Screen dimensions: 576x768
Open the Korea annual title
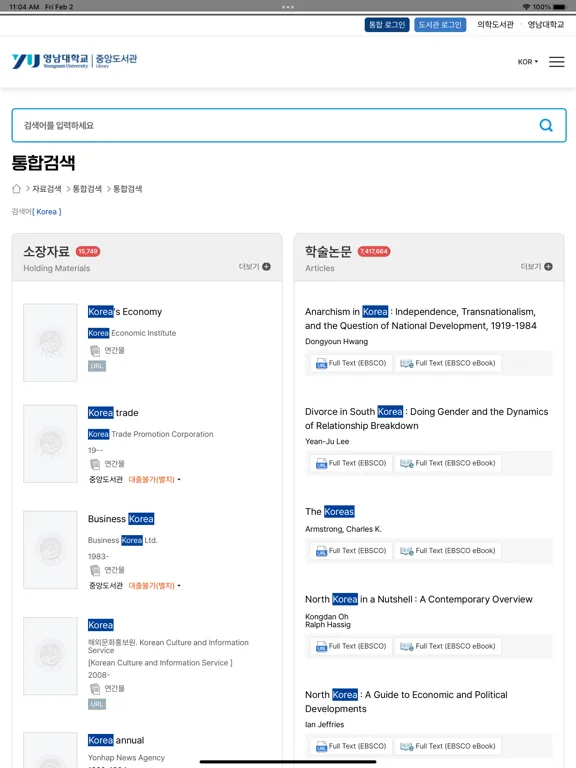pyautogui.click(x=116, y=740)
